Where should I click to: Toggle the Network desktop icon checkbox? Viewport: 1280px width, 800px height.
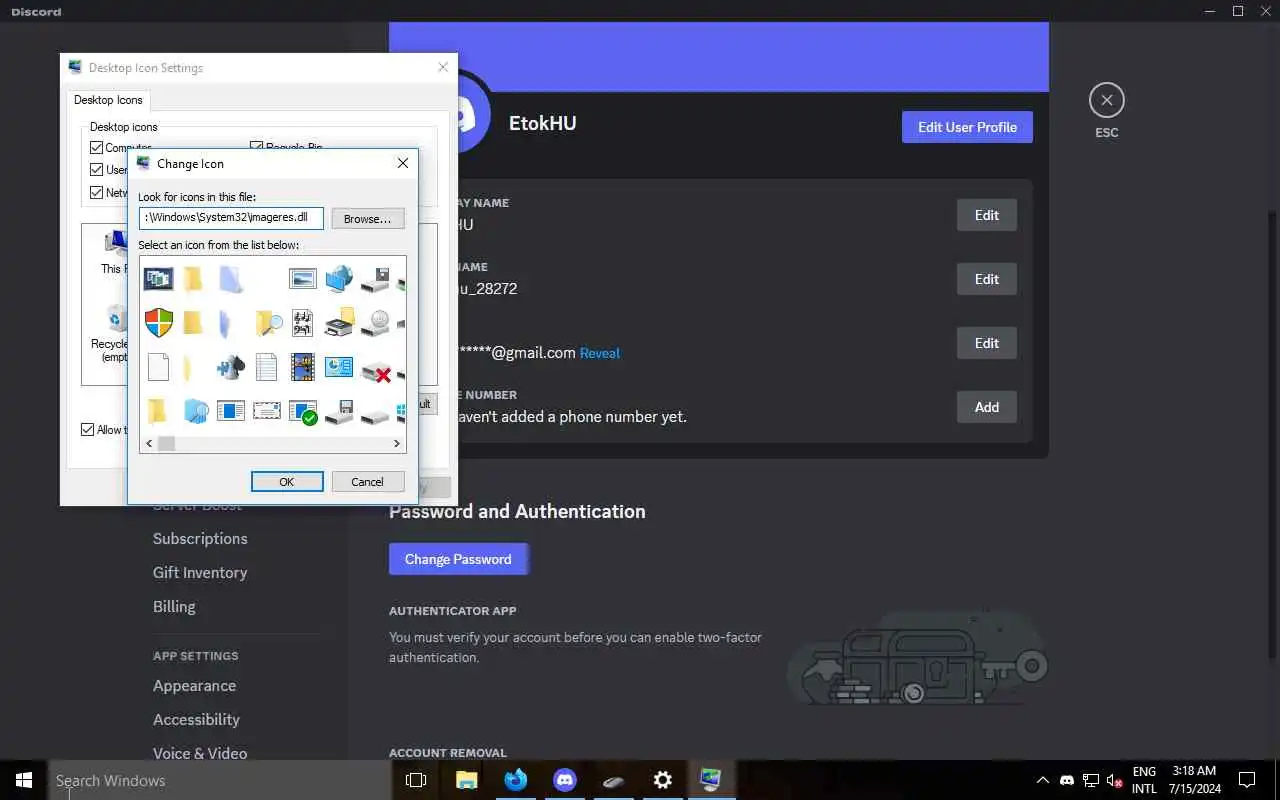pos(97,192)
